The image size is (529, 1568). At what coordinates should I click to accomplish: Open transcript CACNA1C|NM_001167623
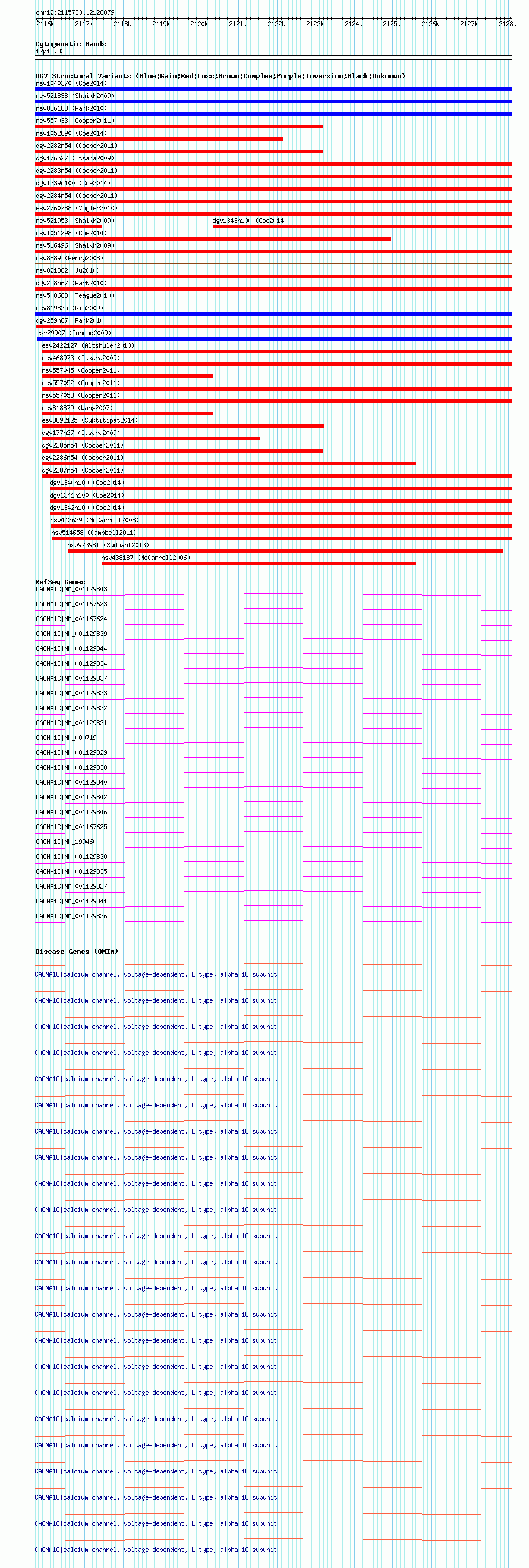[71, 604]
